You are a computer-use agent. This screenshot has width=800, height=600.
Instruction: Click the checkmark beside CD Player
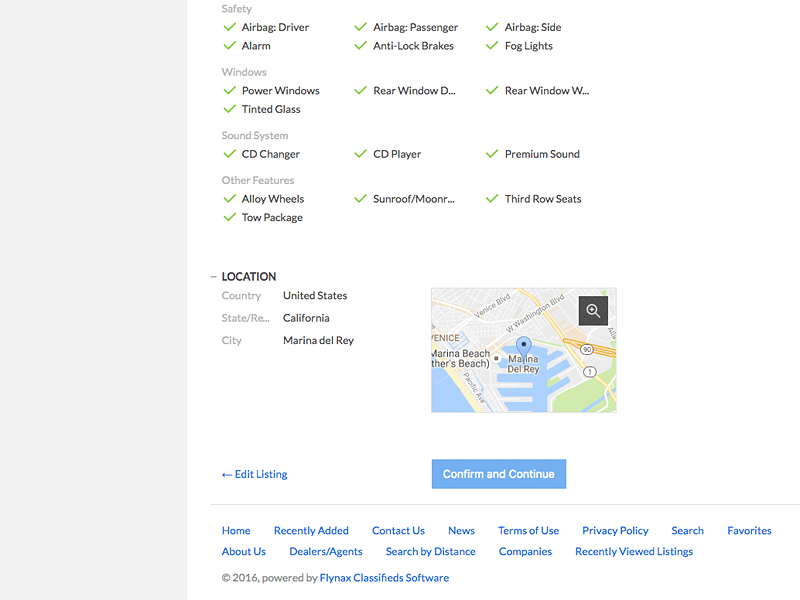[361, 154]
